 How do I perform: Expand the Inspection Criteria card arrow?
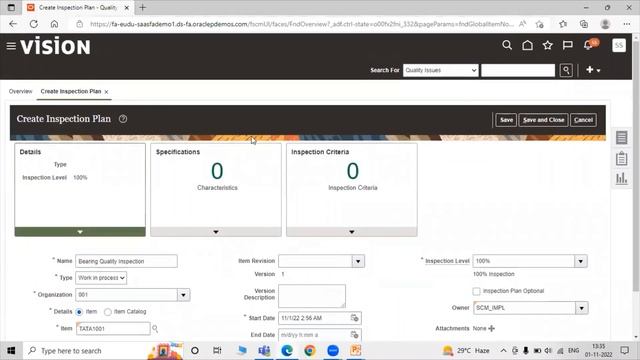352,232
